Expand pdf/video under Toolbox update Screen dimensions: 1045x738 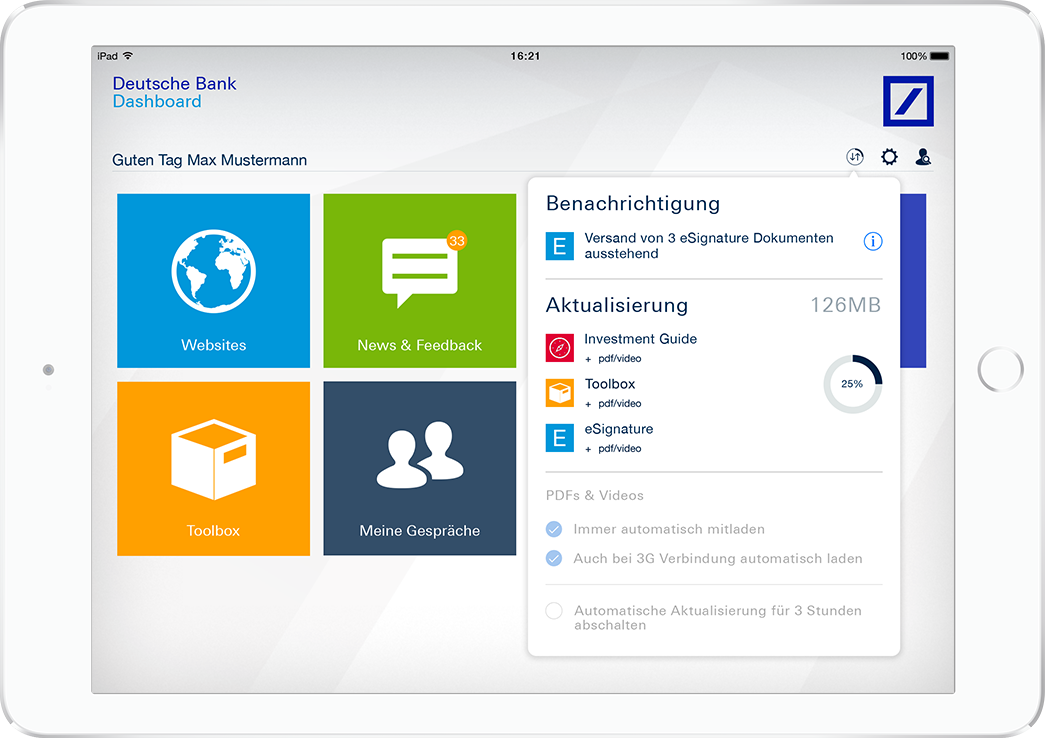pos(613,403)
